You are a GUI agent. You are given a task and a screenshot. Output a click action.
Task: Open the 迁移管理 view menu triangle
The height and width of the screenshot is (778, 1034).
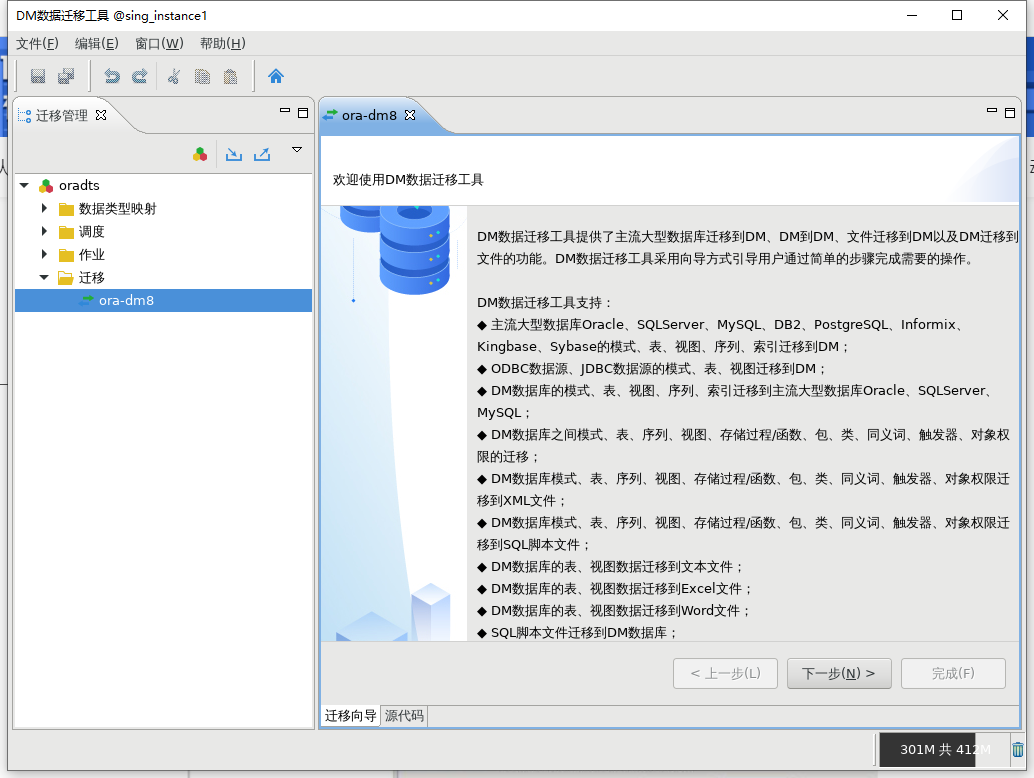[x=297, y=150]
